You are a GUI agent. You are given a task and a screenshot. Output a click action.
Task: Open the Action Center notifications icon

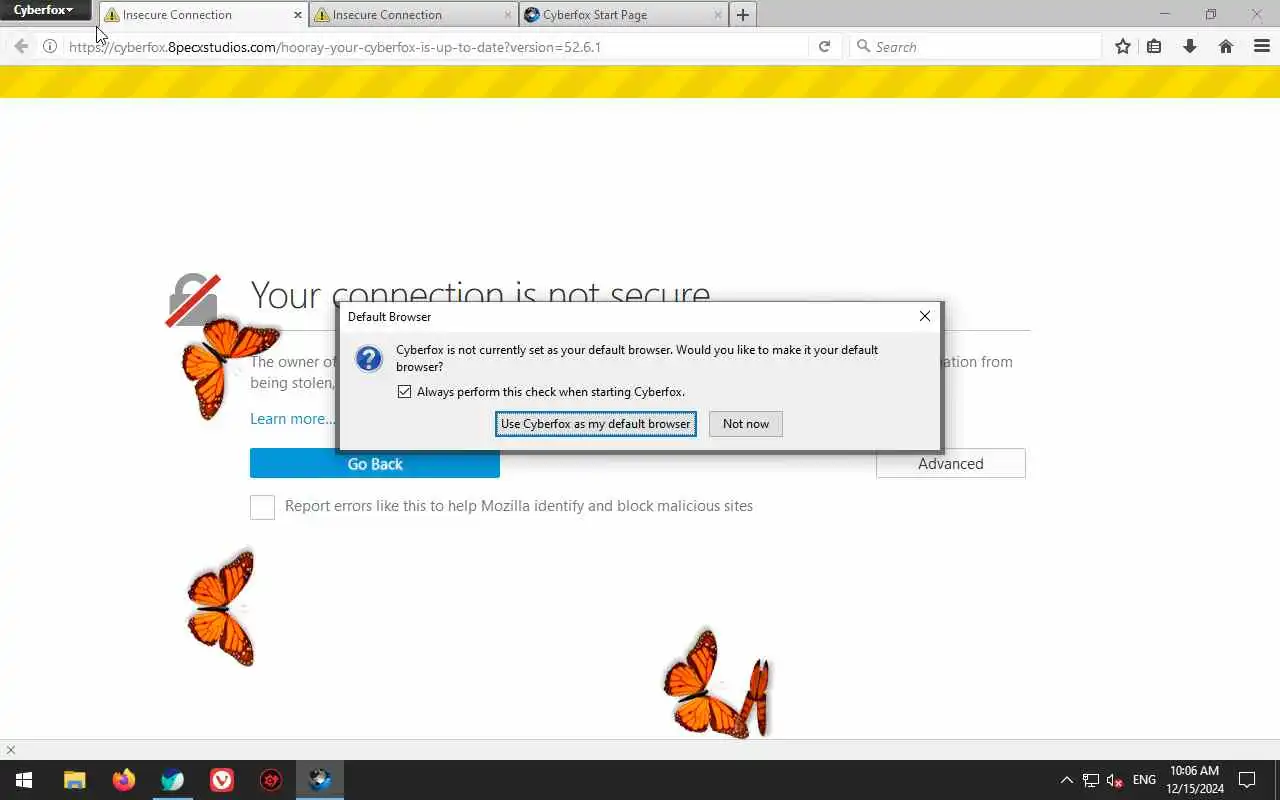(x=1247, y=780)
